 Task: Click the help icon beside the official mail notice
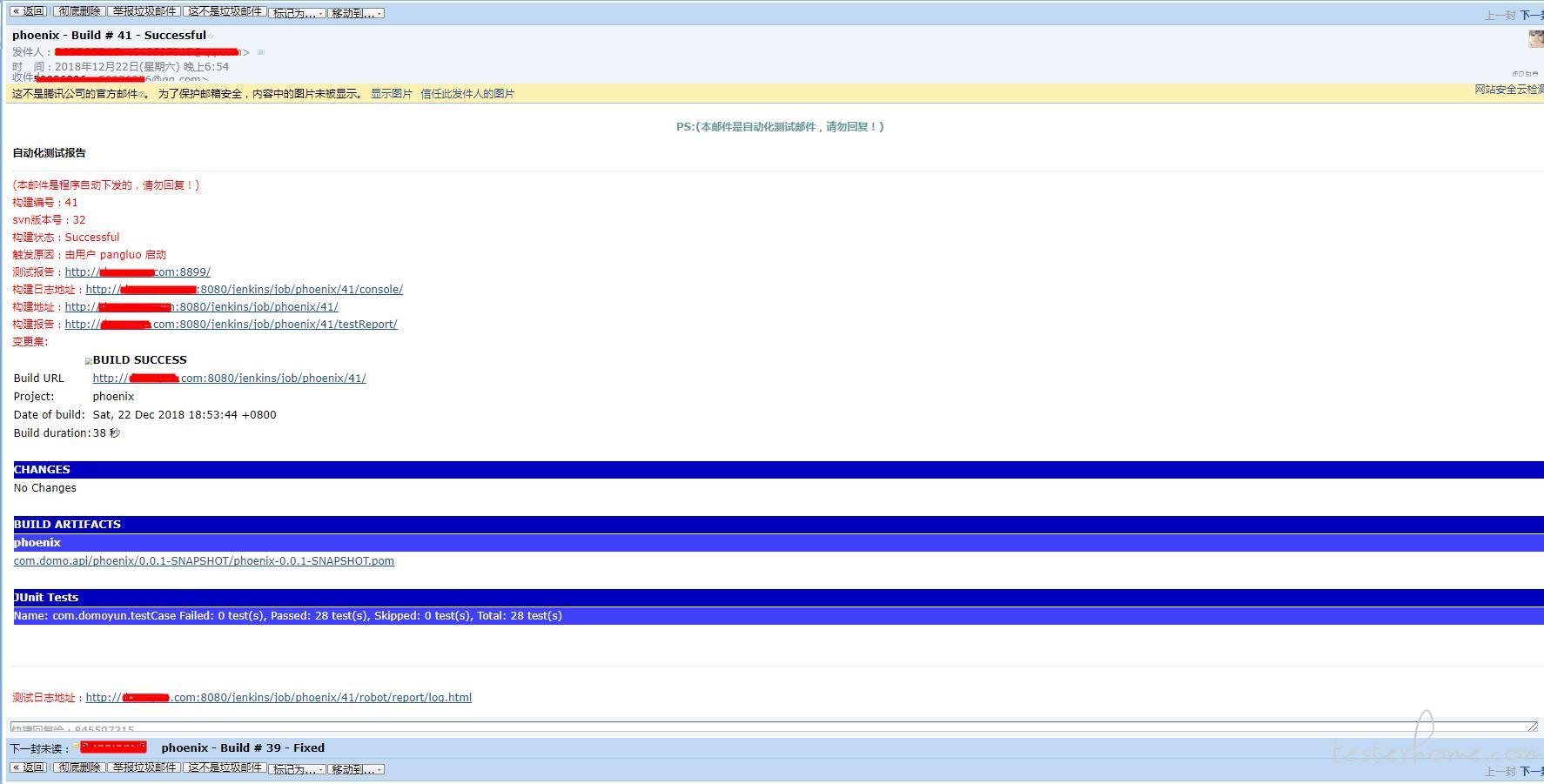coord(143,94)
